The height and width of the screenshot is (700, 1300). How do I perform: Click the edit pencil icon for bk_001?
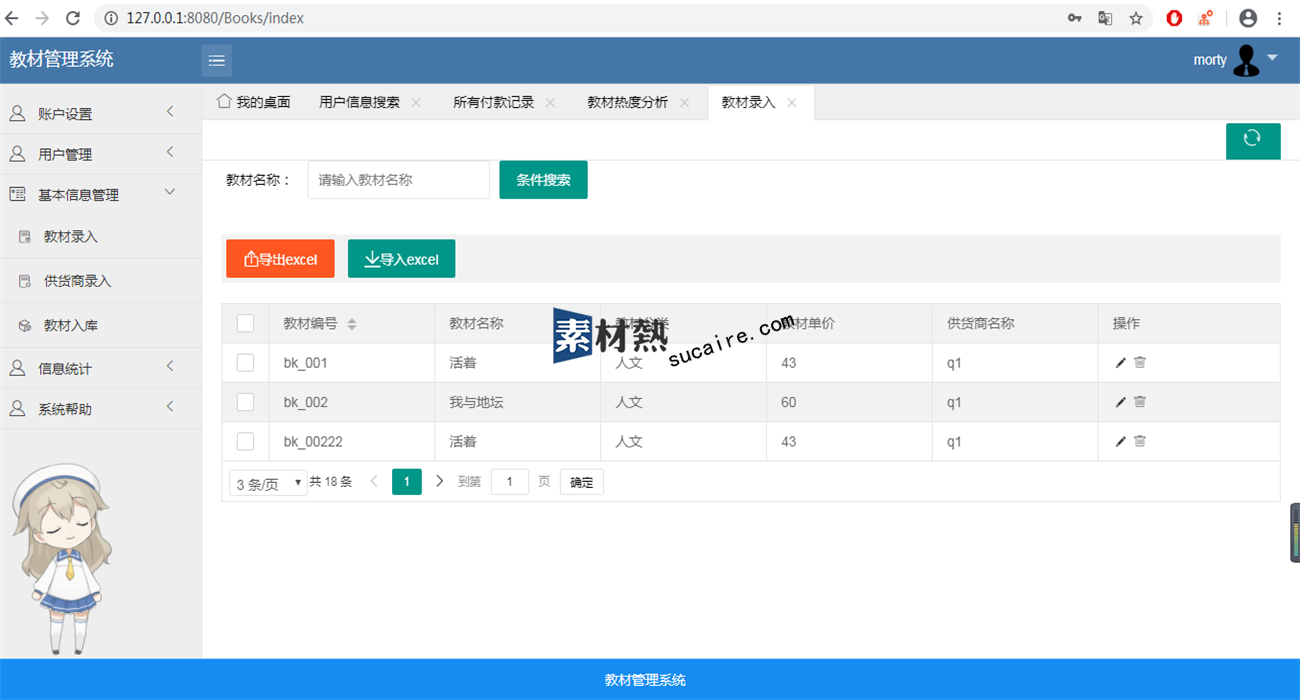(1120, 363)
